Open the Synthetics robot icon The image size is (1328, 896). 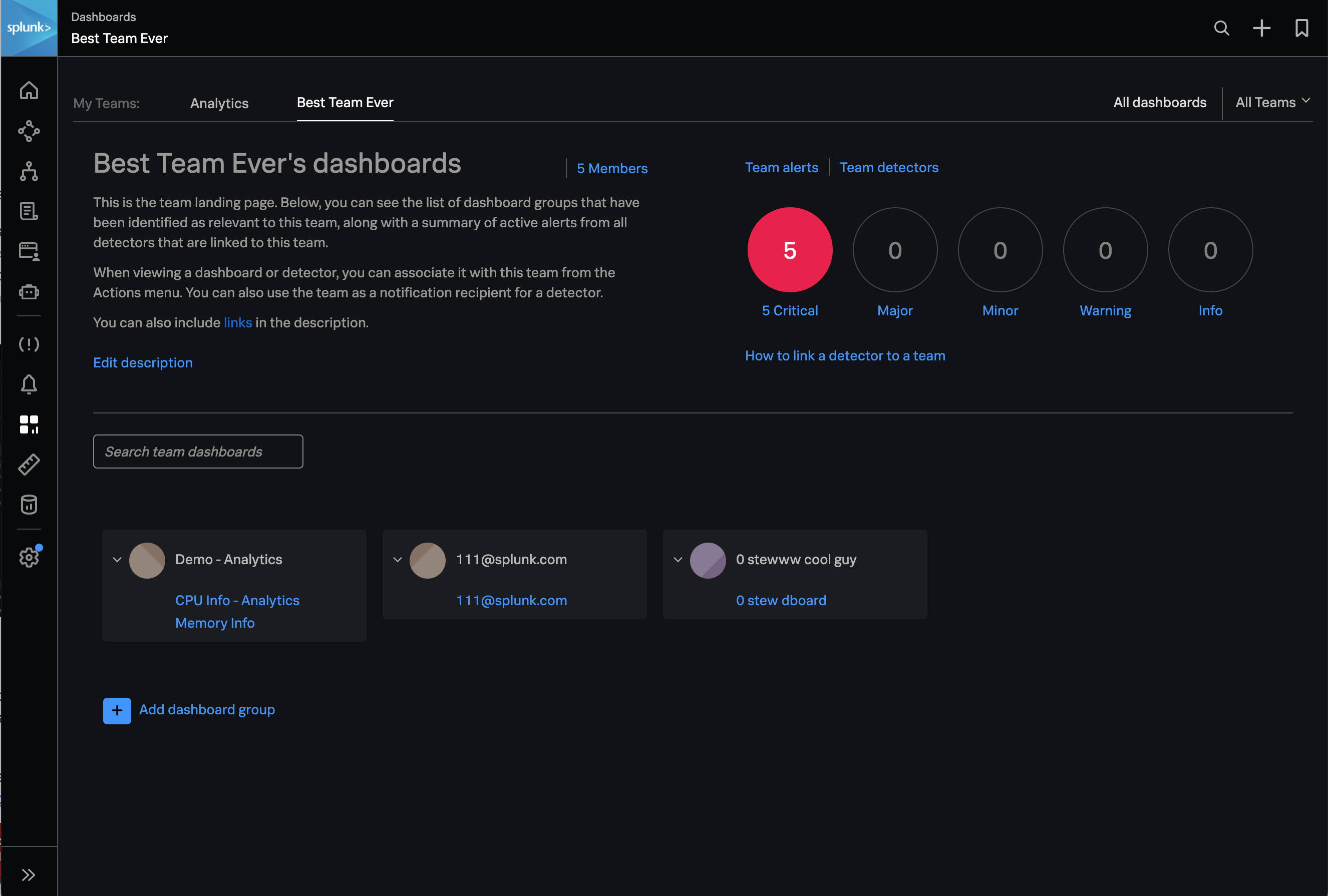29,292
